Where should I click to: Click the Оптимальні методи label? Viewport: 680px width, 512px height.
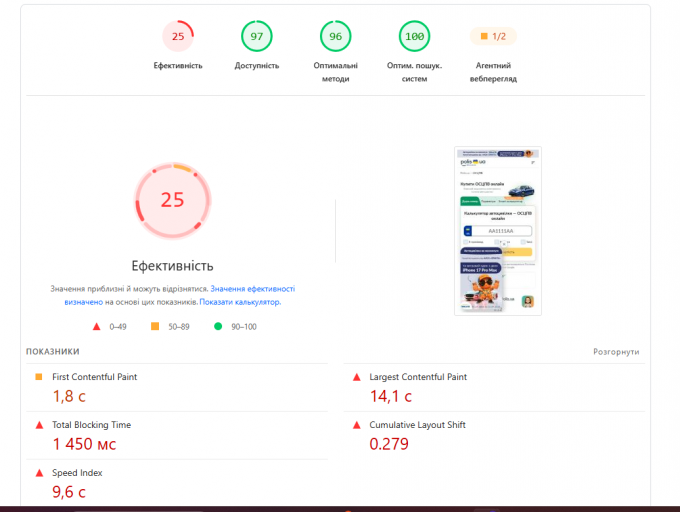[336, 72]
